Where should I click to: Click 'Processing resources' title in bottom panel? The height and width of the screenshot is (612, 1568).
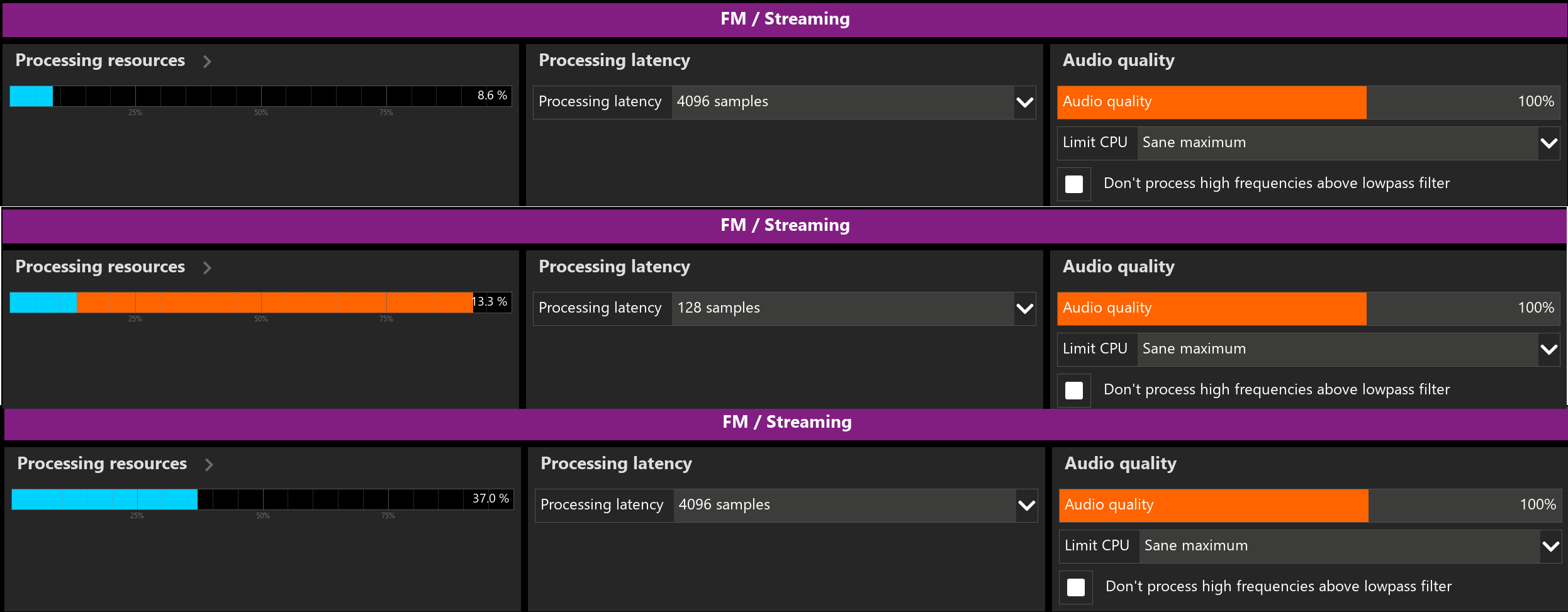coord(102,464)
